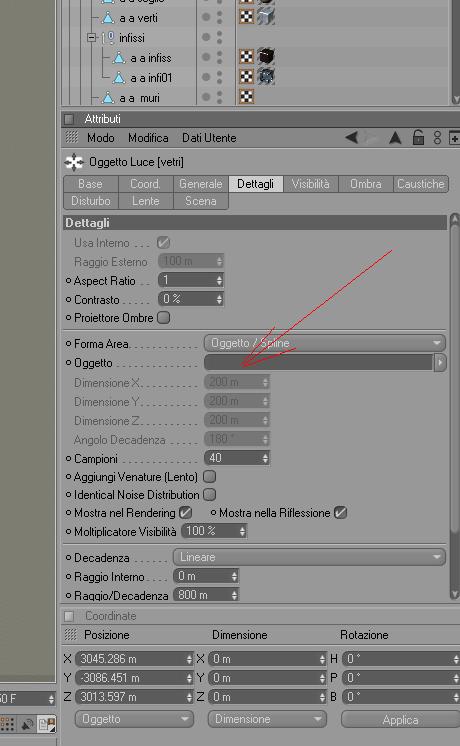Viewport: 460px width, 746px height.
Task: Open the Forma Area dropdown
Action: pyautogui.click(x=325, y=343)
